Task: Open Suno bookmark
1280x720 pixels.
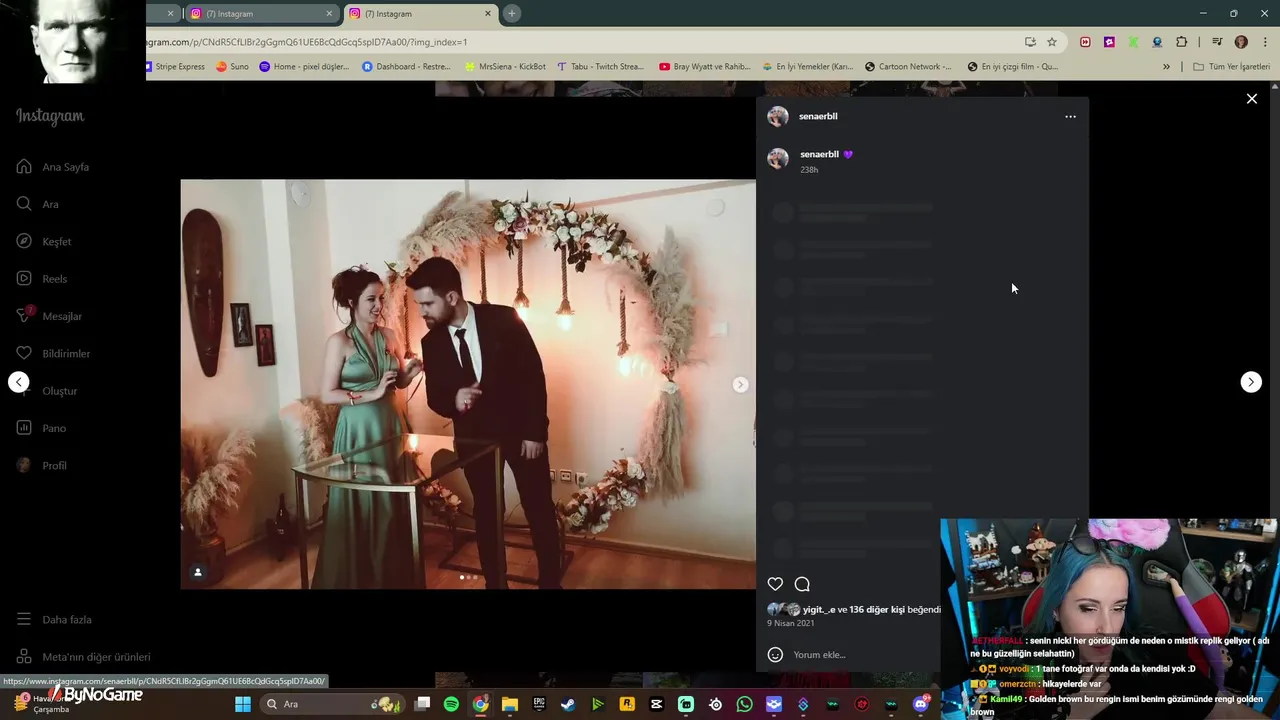Action: 233,67
